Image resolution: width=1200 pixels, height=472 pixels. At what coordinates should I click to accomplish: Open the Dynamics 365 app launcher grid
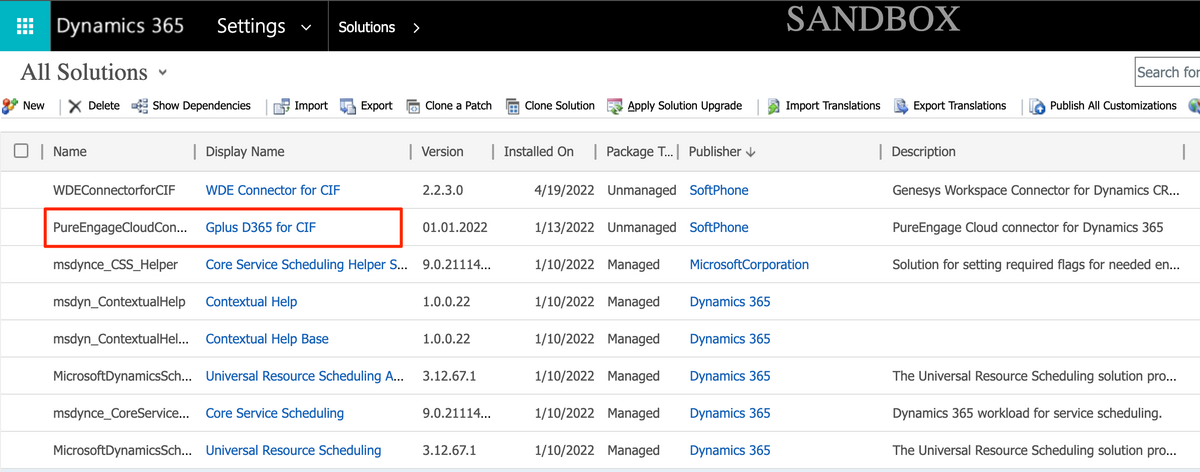pos(26,26)
